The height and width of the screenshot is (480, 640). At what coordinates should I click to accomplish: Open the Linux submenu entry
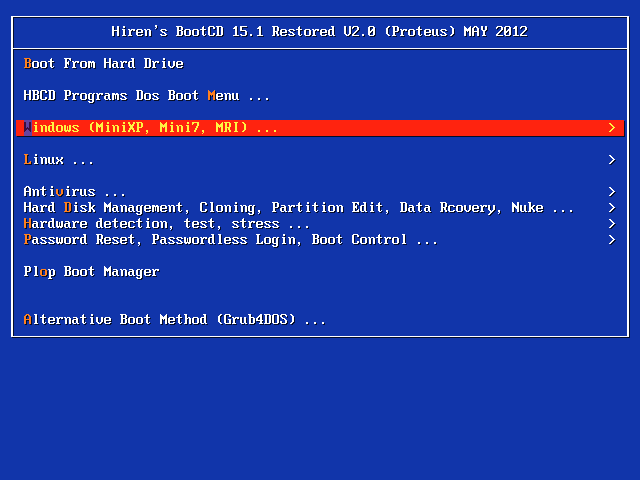pyautogui.click(x=320, y=160)
